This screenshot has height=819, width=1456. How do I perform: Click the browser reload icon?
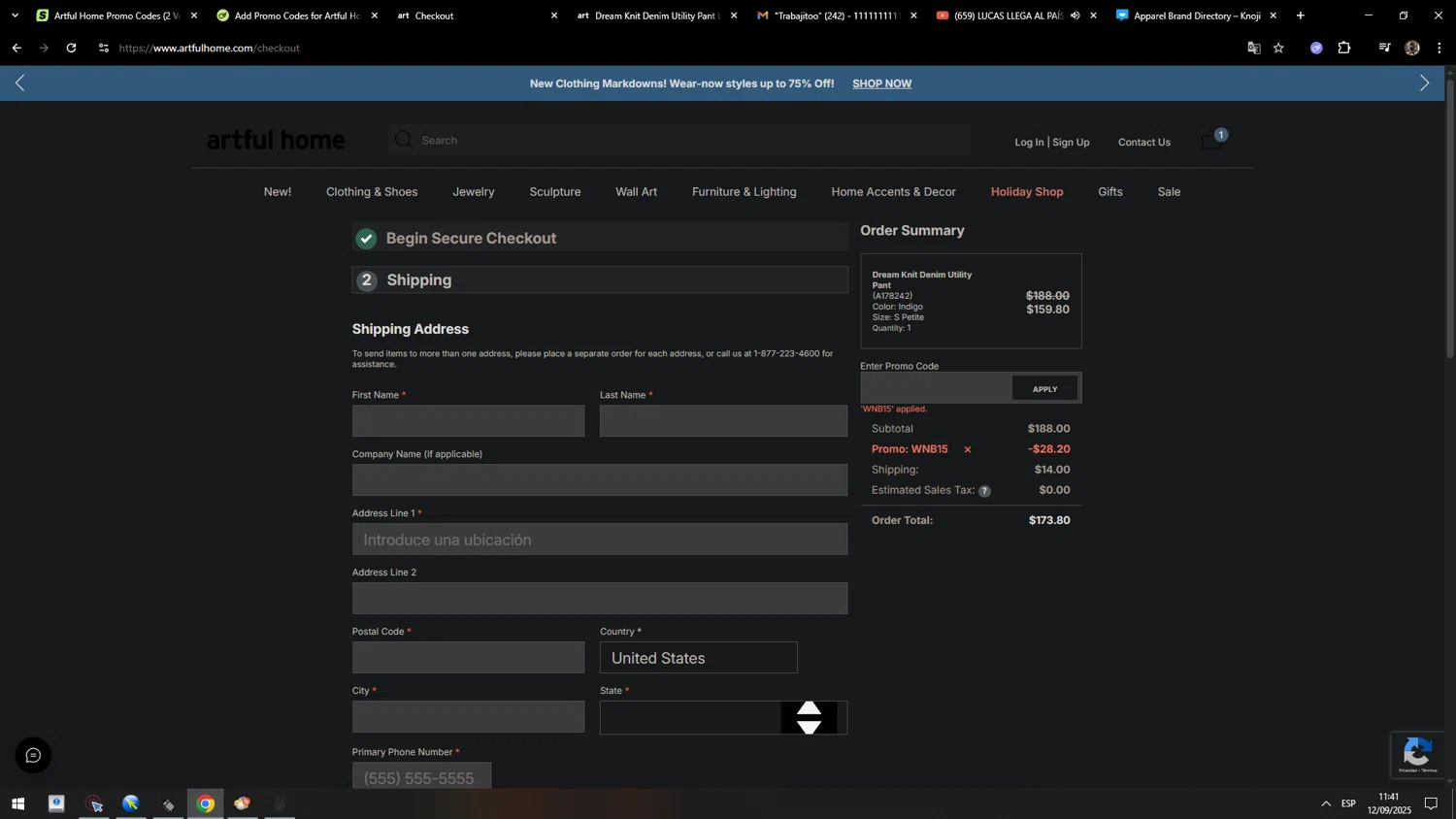pos(71,48)
